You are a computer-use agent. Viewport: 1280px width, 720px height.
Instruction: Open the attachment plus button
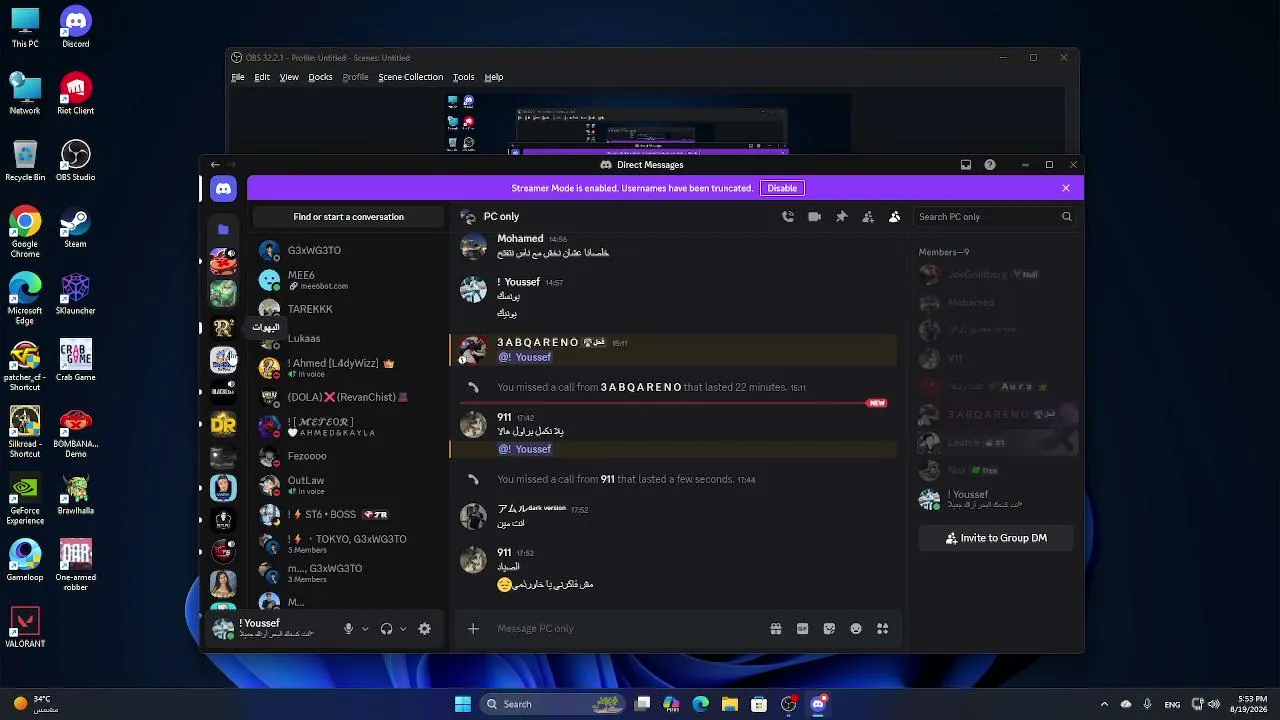(x=473, y=629)
